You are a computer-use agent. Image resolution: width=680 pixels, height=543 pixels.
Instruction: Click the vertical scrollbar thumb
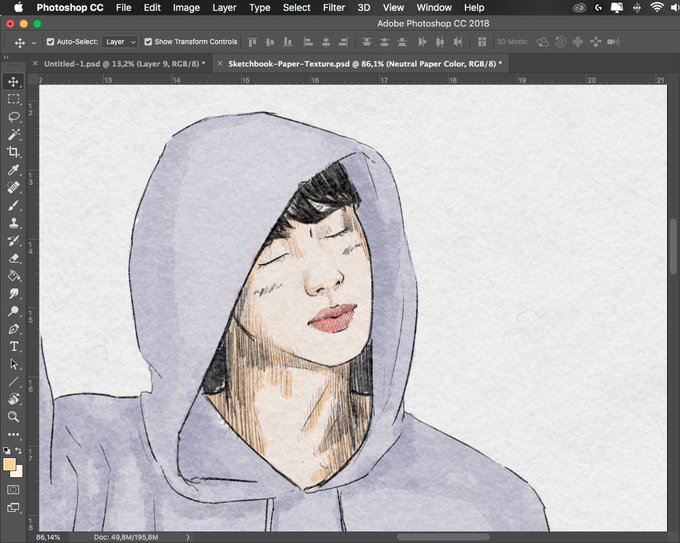click(673, 246)
